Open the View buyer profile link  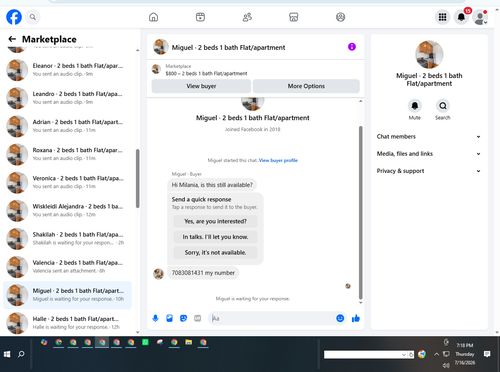[278, 160]
